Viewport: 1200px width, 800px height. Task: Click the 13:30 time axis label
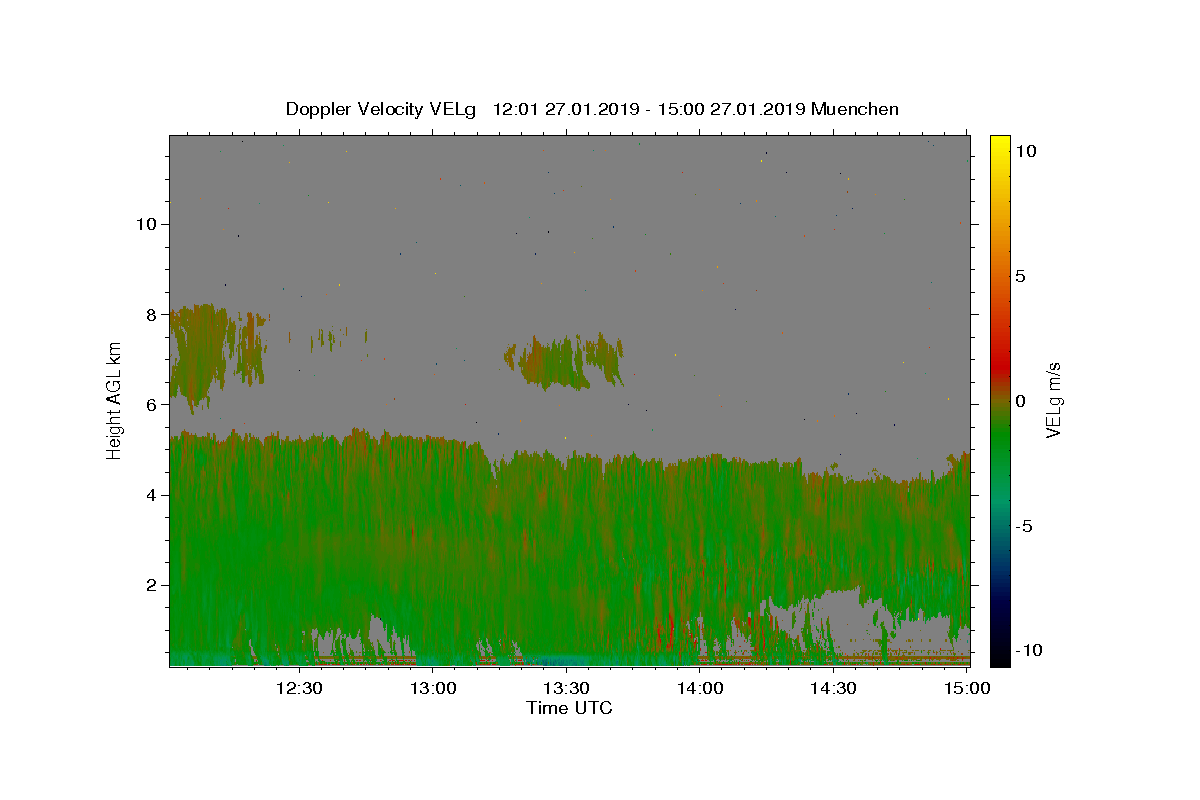[566, 688]
